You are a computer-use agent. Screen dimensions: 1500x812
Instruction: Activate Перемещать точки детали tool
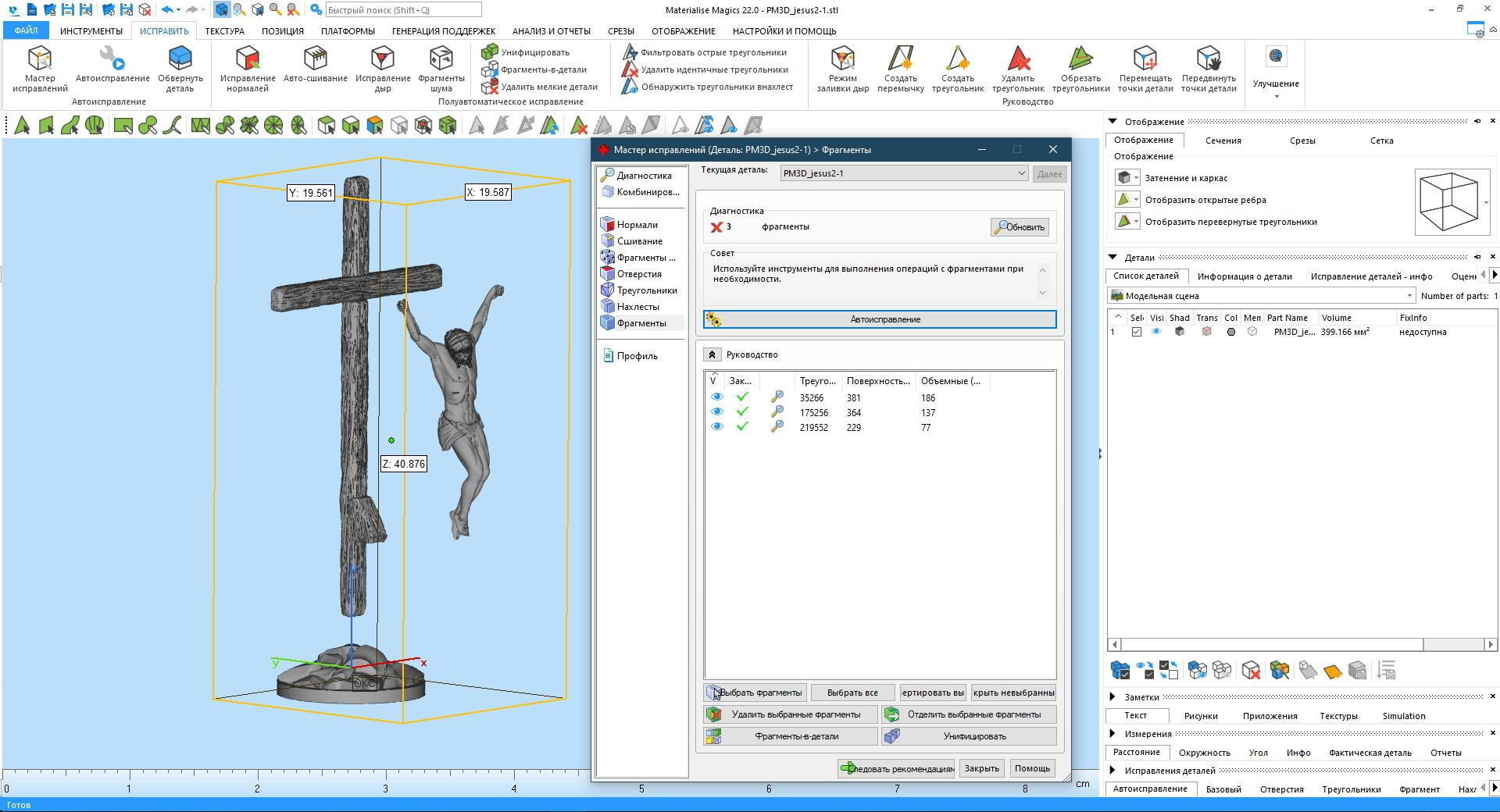click(x=1145, y=69)
